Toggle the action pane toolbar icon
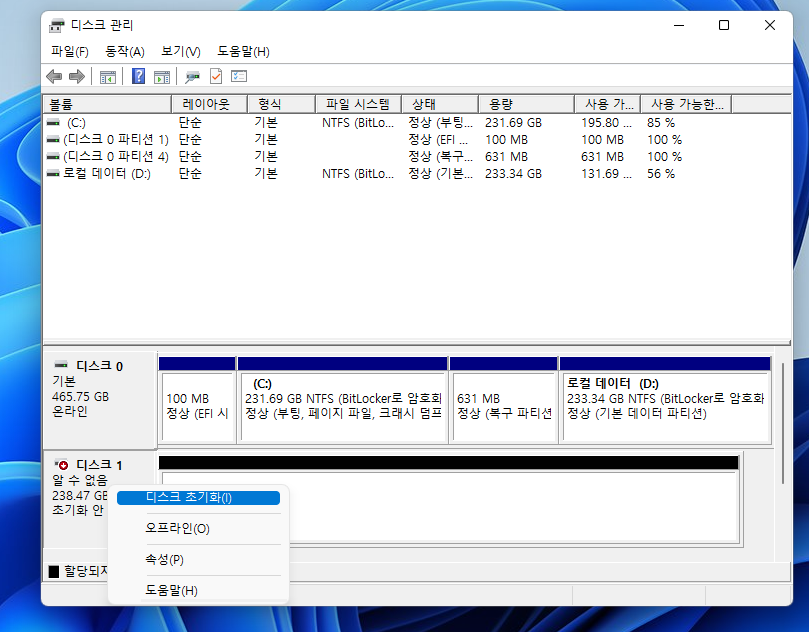Viewport: 809px width, 632px height. tap(162, 77)
